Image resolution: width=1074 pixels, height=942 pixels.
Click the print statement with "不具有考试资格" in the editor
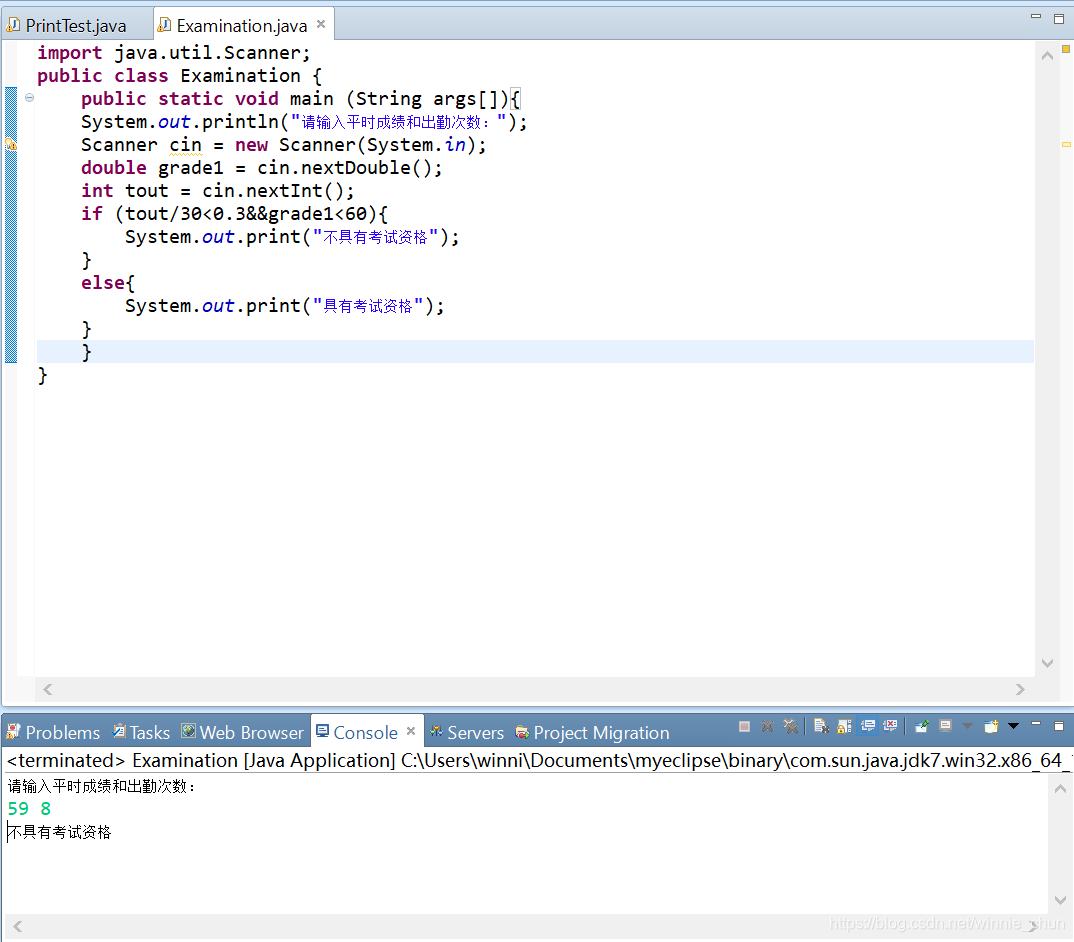292,237
